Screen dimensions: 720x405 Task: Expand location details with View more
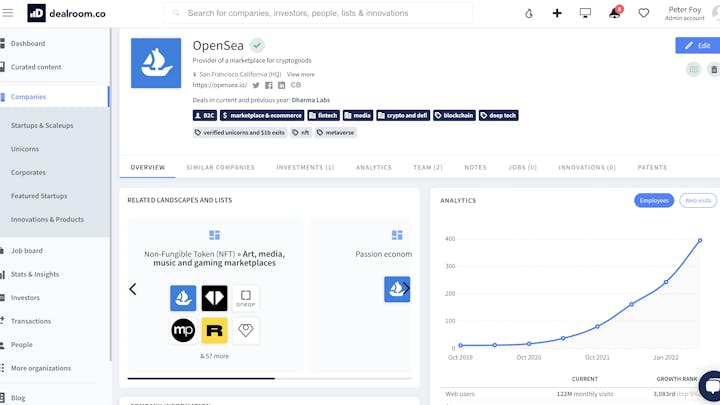click(x=300, y=74)
